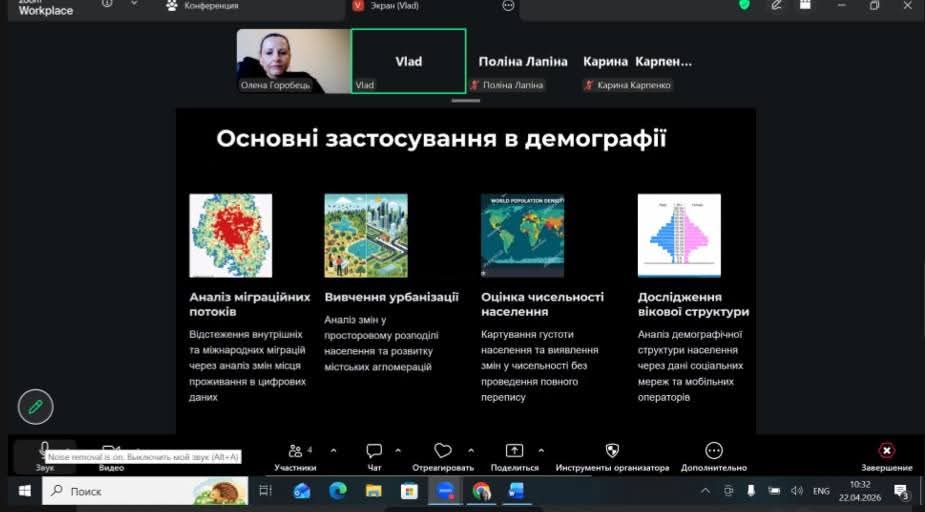Open Google Chrome from the taskbar

click(x=481, y=491)
